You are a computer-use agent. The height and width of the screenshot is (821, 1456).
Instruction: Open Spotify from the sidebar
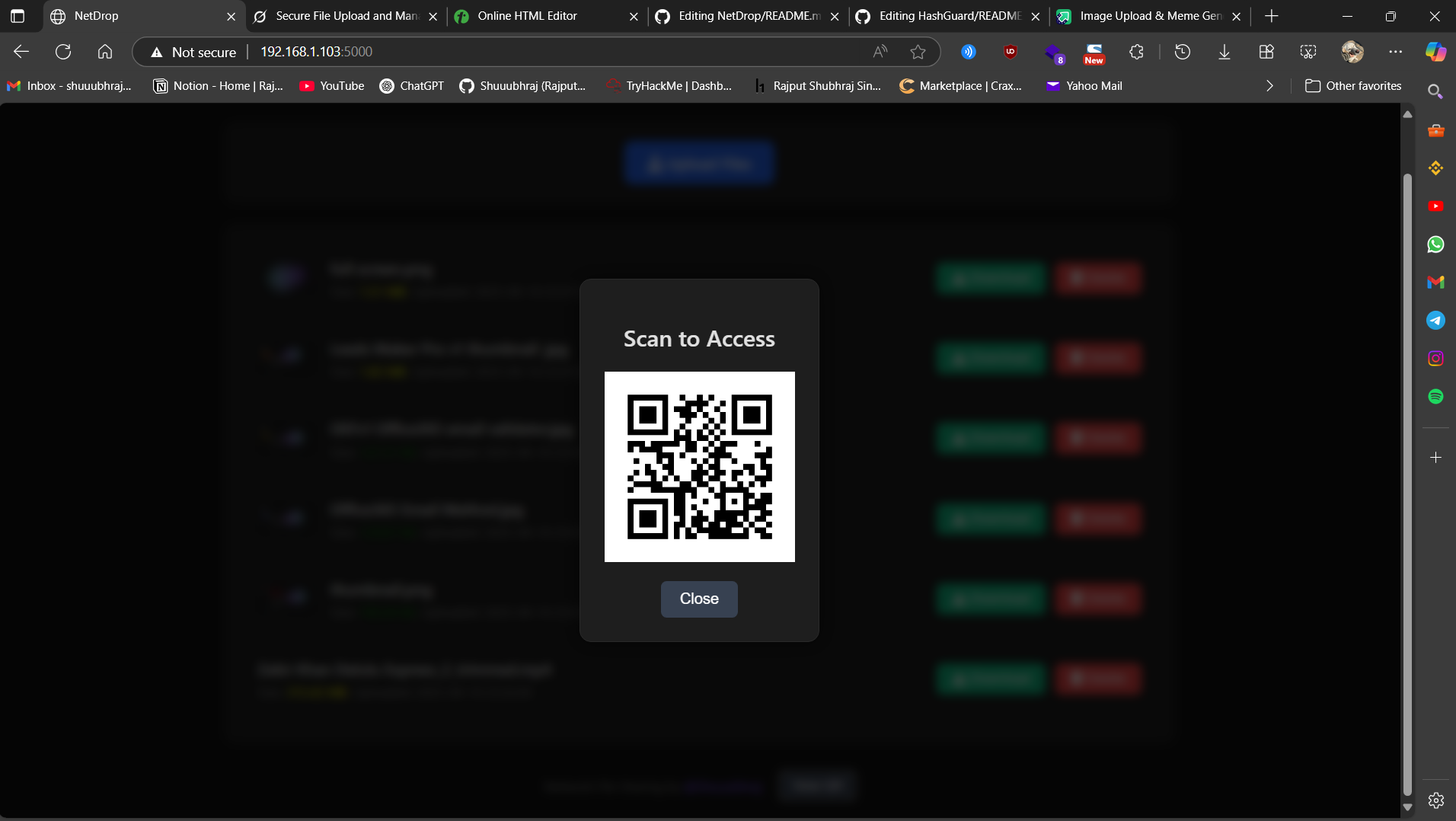coord(1436,396)
